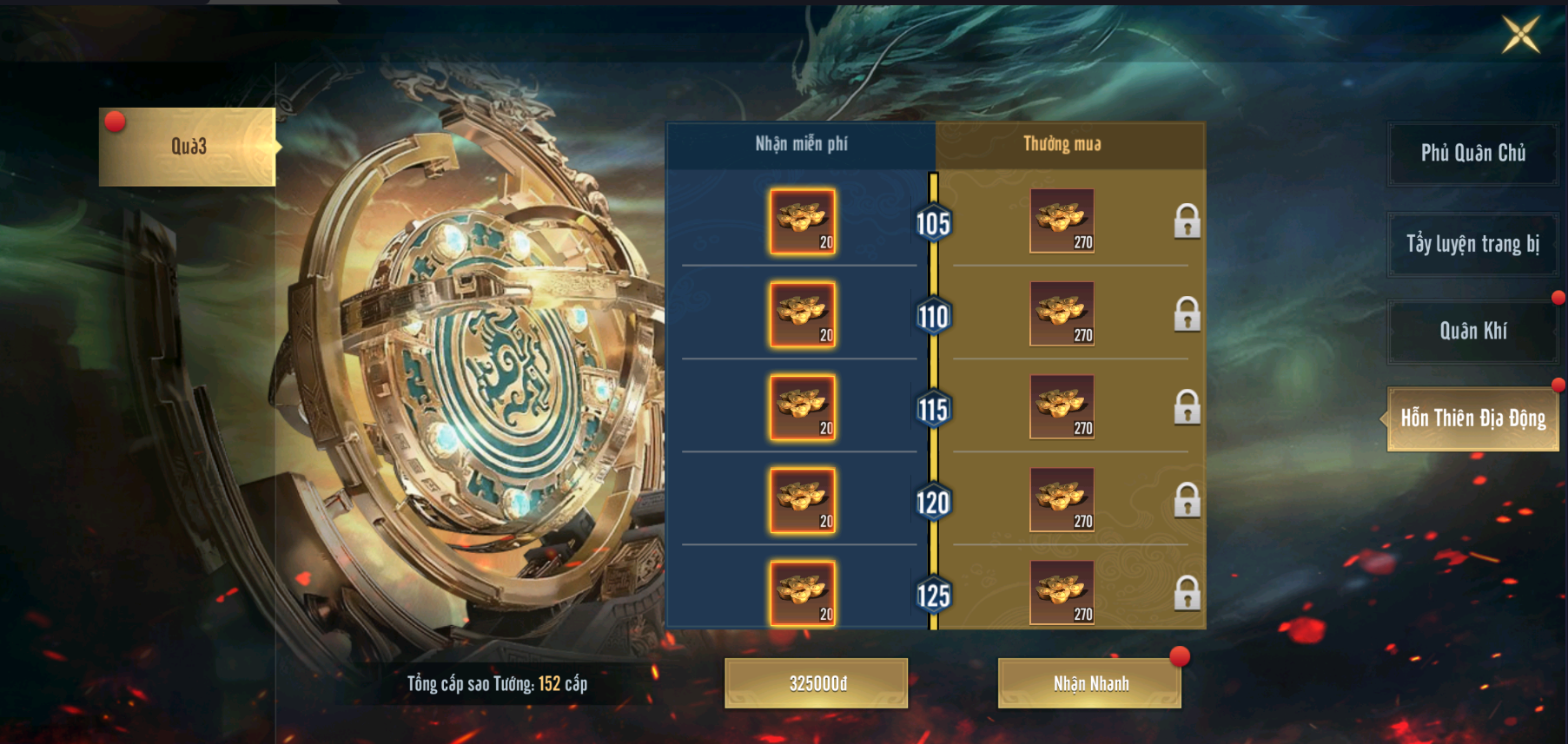This screenshot has width=1568, height=744.
Task: Open the Quân Khí tab
Action: 1473,331
